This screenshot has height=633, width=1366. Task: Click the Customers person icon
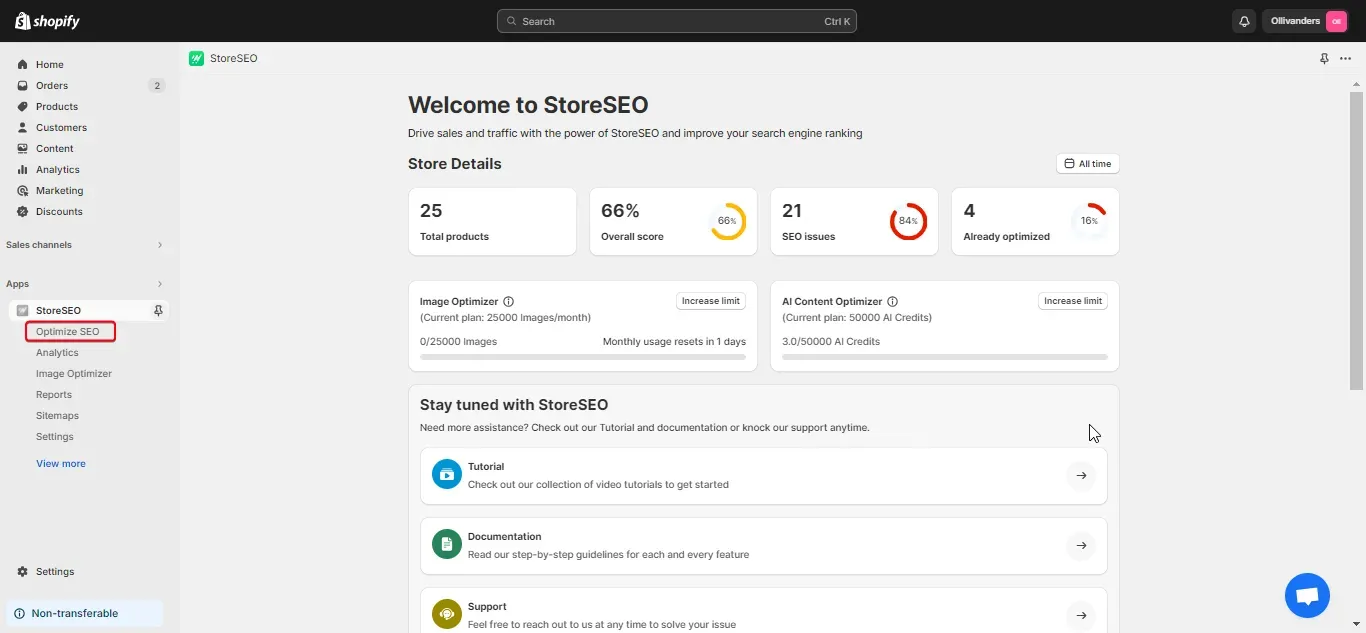[22, 127]
